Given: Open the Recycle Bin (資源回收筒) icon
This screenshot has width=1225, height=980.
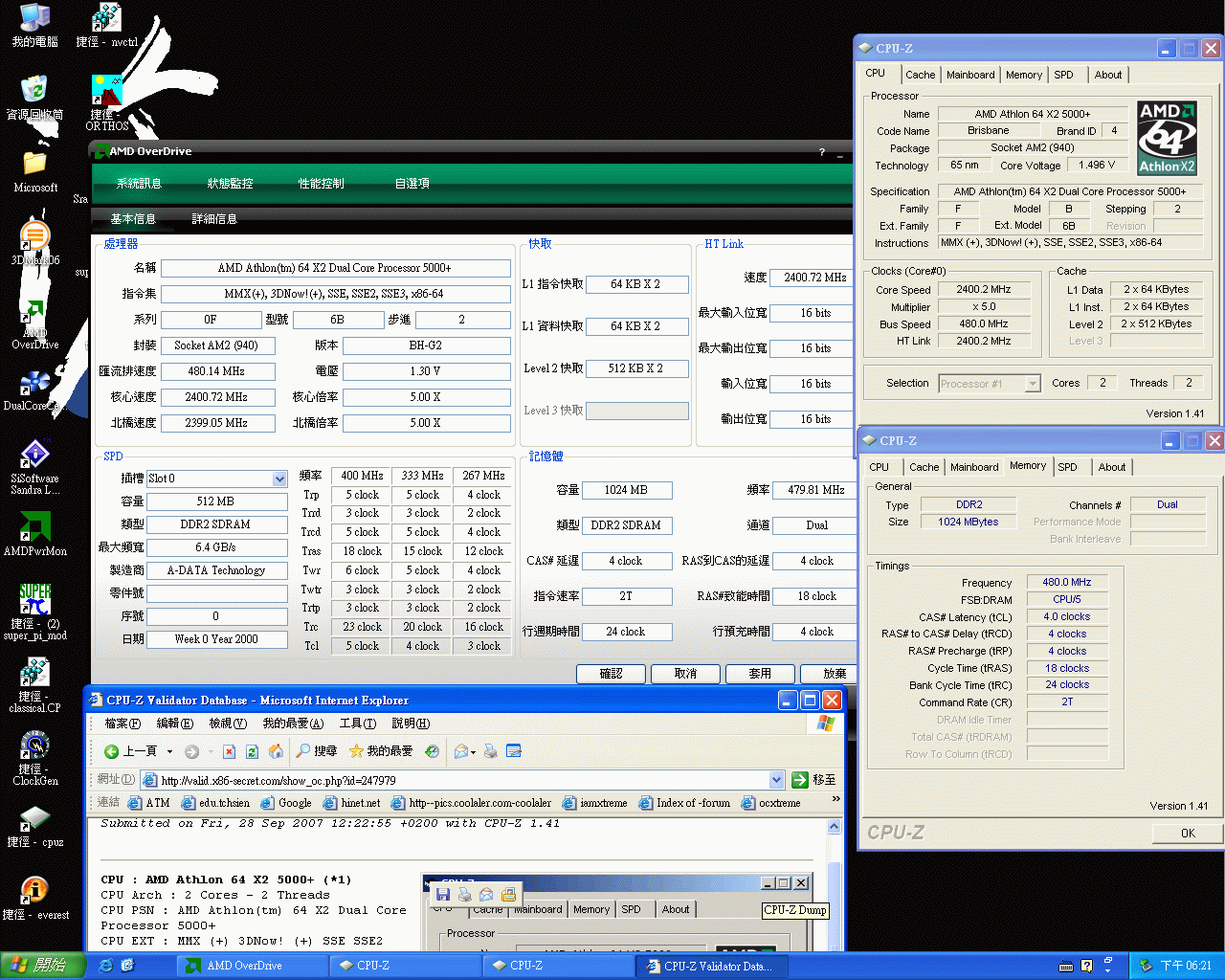Looking at the screenshot, I should tap(34, 99).
